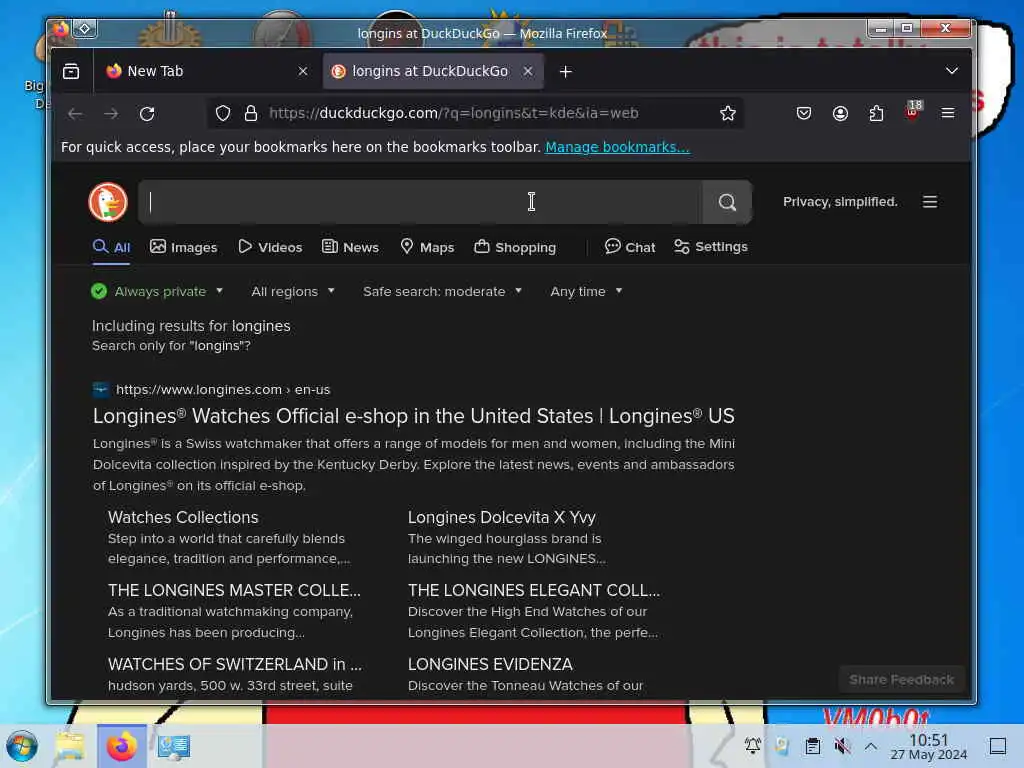Show site security padlock info
Viewport: 1024px width, 768px height.
pyautogui.click(x=251, y=114)
